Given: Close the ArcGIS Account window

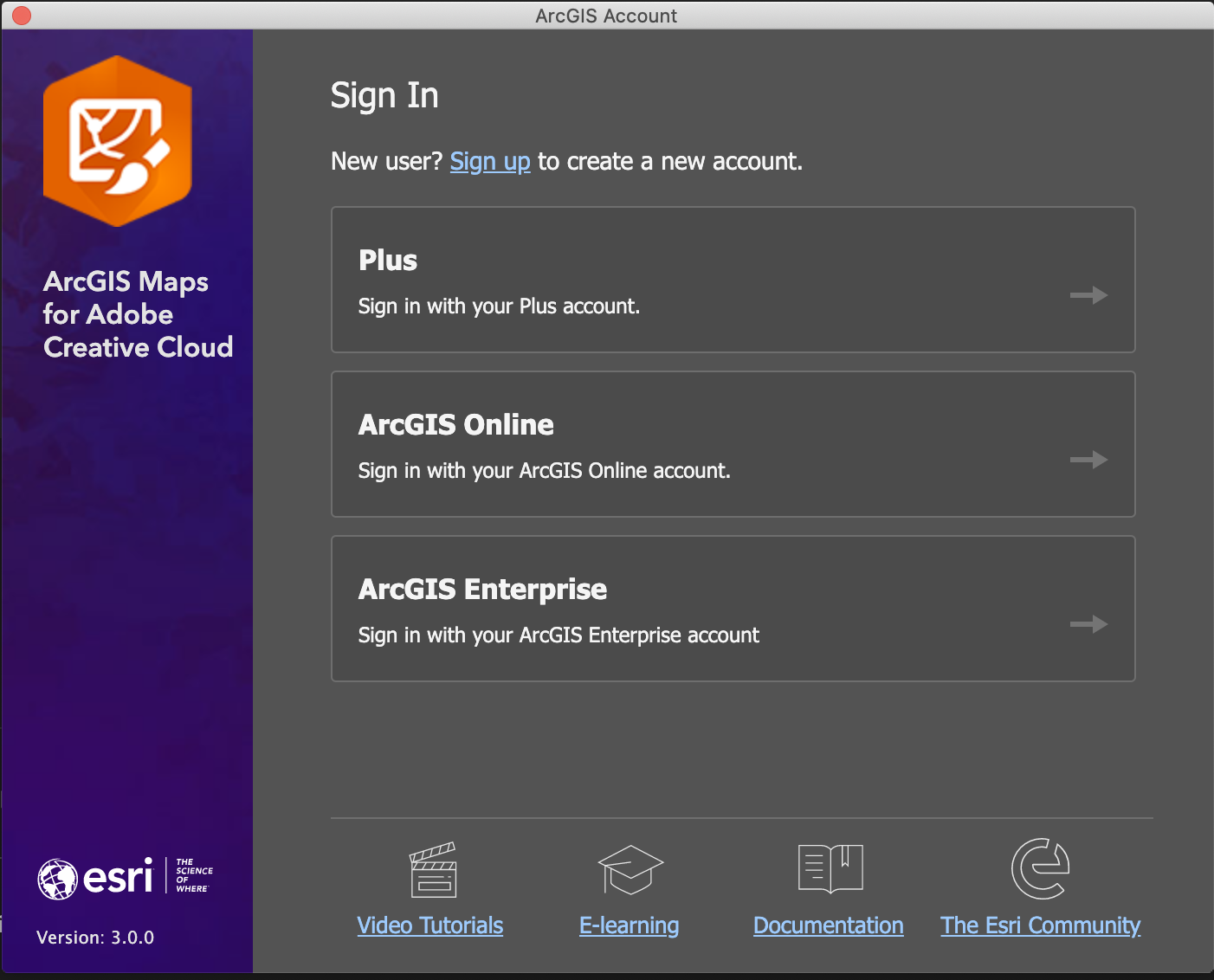Looking at the screenshot, I should [22, 16].
